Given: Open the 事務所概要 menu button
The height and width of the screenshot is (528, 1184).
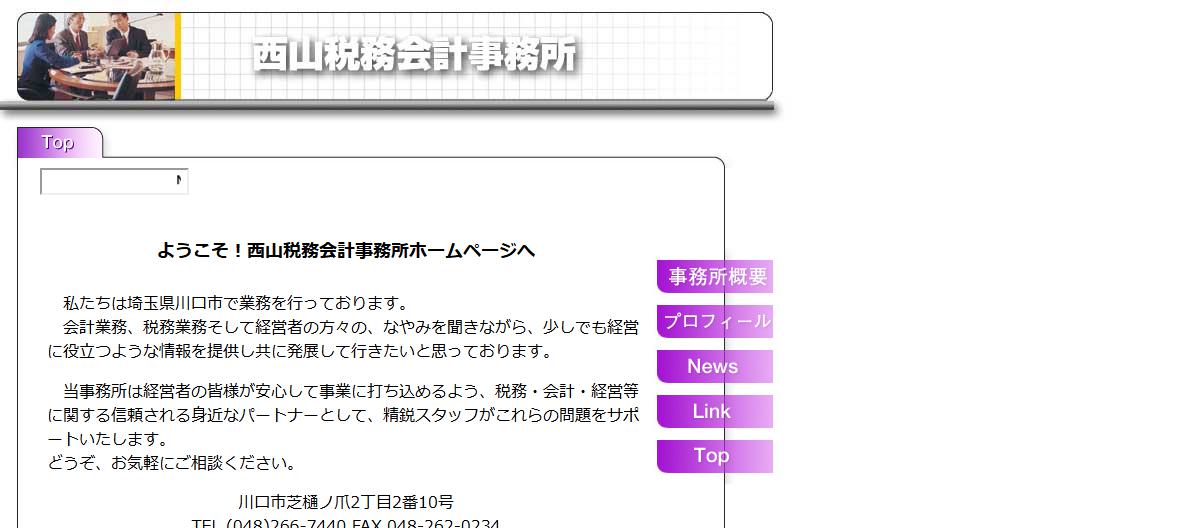Looking at the screenshot, I should (714, 276).
